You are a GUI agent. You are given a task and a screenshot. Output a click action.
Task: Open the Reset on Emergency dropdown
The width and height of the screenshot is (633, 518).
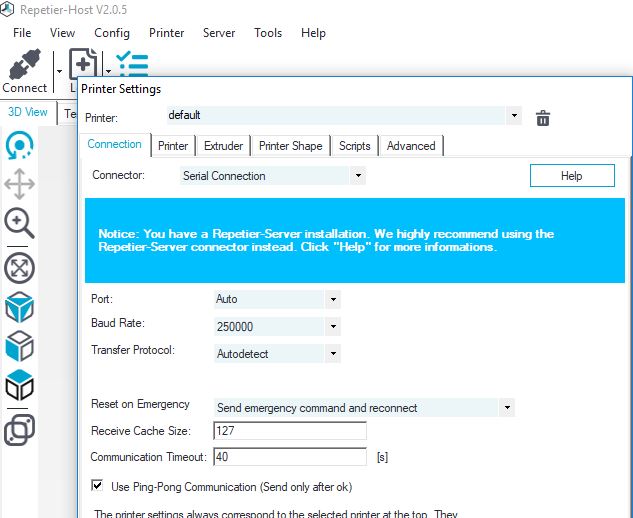[364, 408]
